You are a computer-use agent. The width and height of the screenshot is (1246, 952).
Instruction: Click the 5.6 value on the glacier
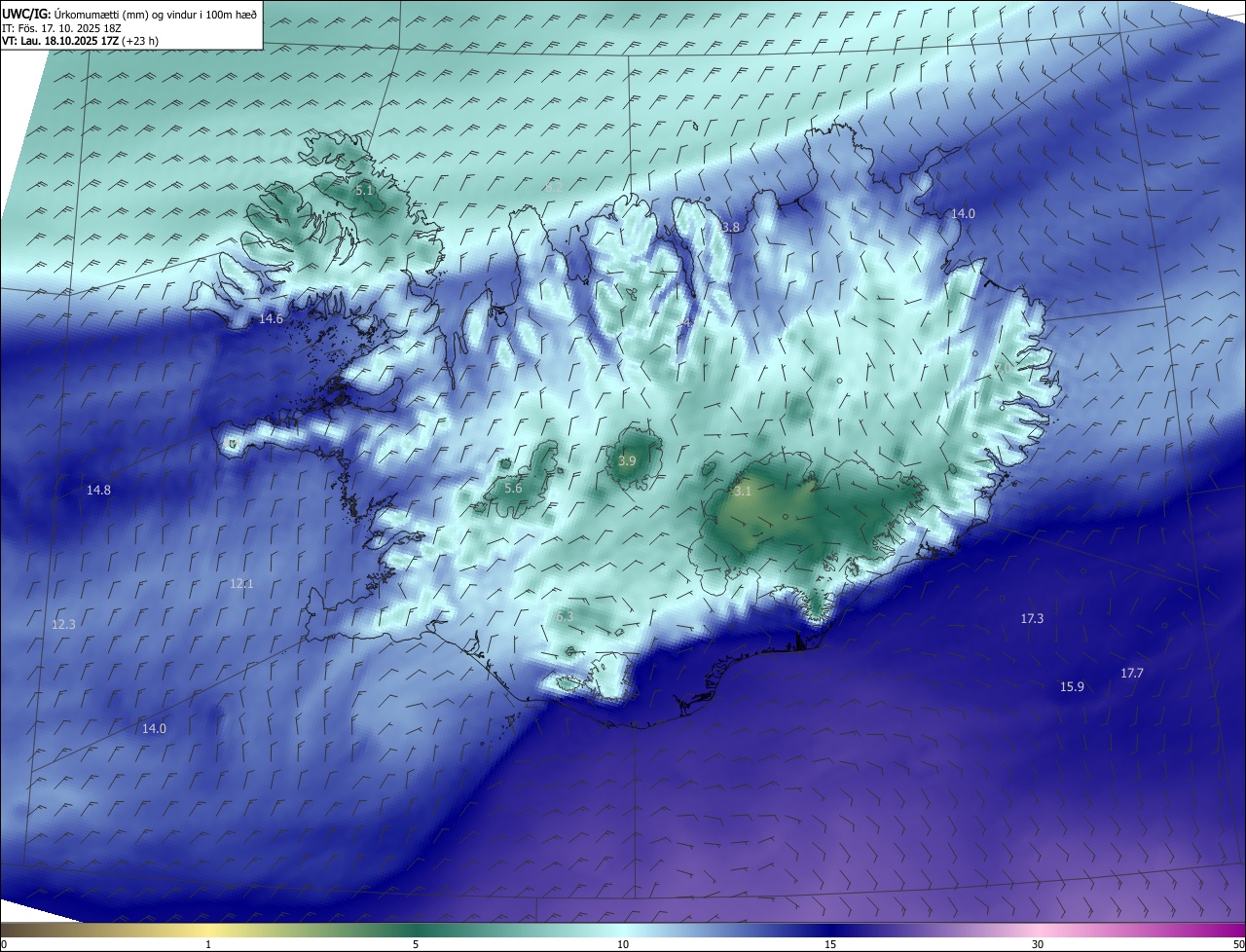click(x=513, y=489)
